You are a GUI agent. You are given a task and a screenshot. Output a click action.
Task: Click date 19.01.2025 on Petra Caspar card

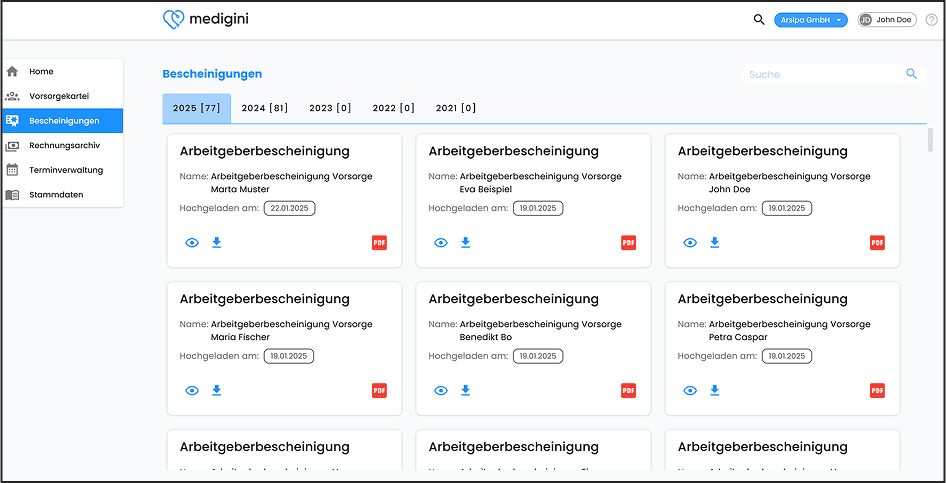pyautogui.click(x=787, y=356)
